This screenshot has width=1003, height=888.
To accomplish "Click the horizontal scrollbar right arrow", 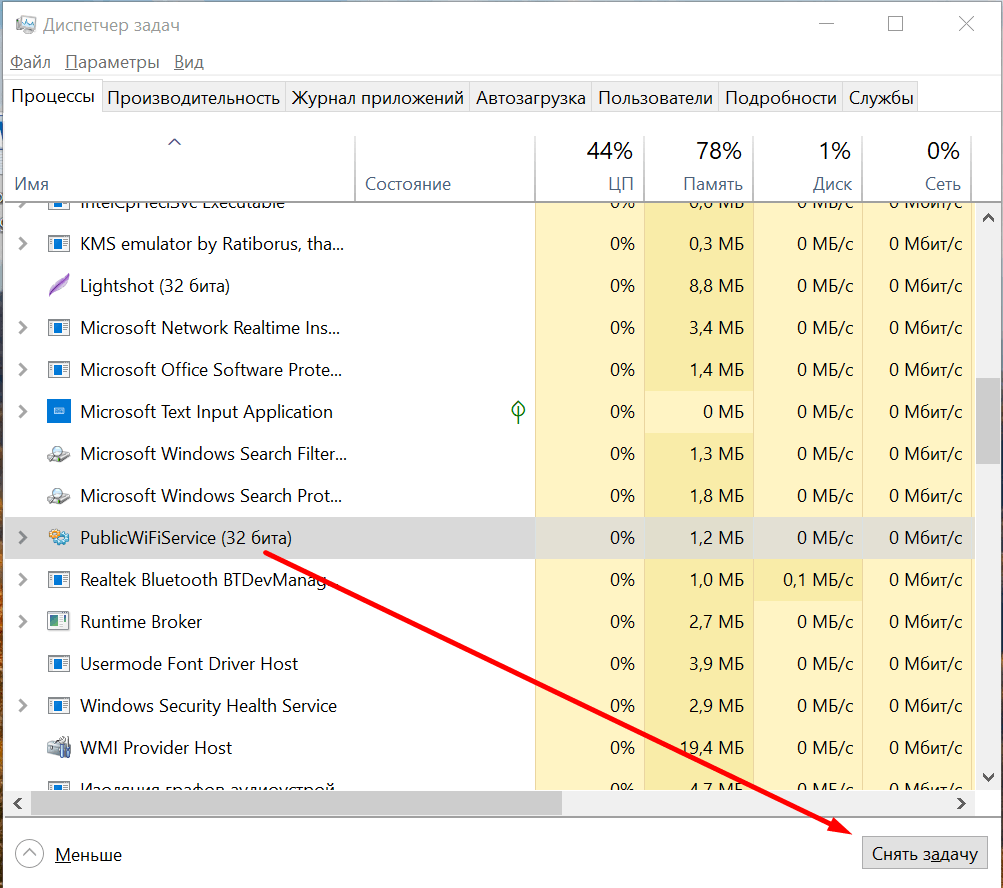I will (961, 803).
